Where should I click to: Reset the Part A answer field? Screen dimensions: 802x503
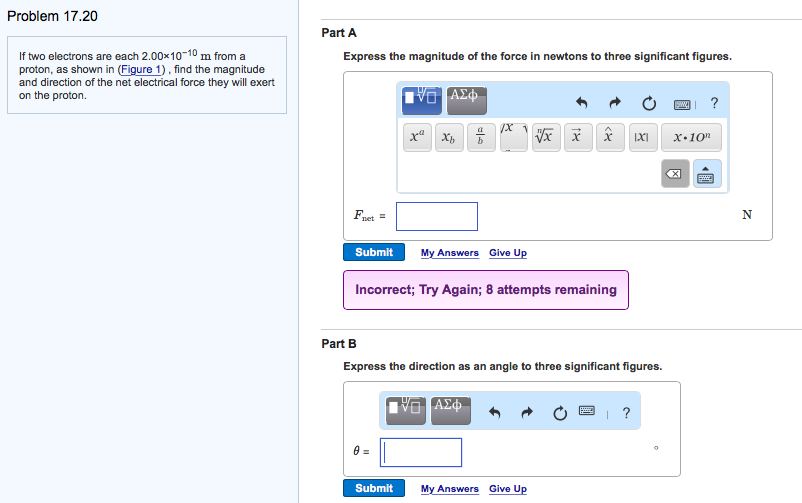click(649, 103)
